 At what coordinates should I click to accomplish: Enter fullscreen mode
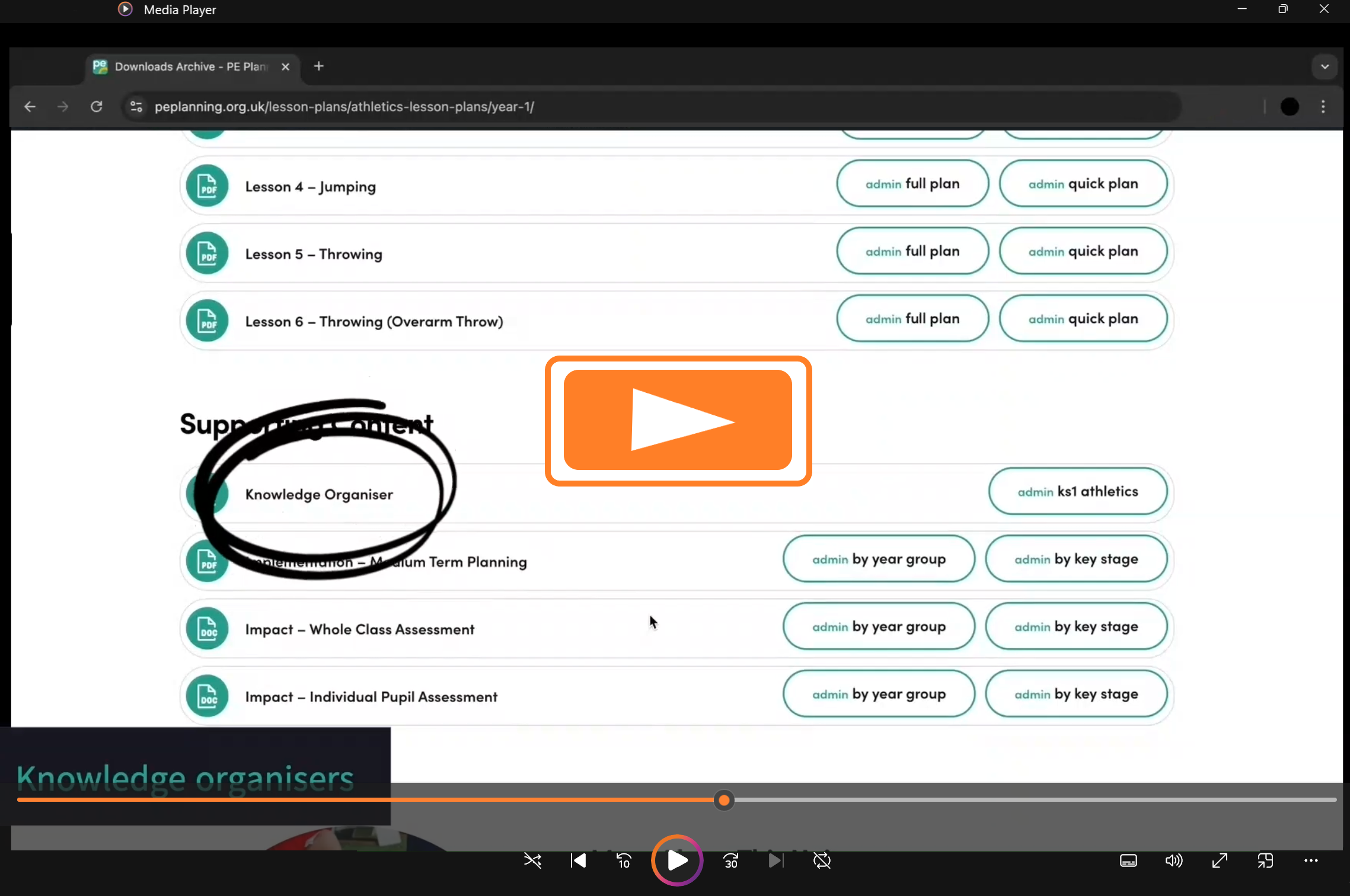[1219, 860]
